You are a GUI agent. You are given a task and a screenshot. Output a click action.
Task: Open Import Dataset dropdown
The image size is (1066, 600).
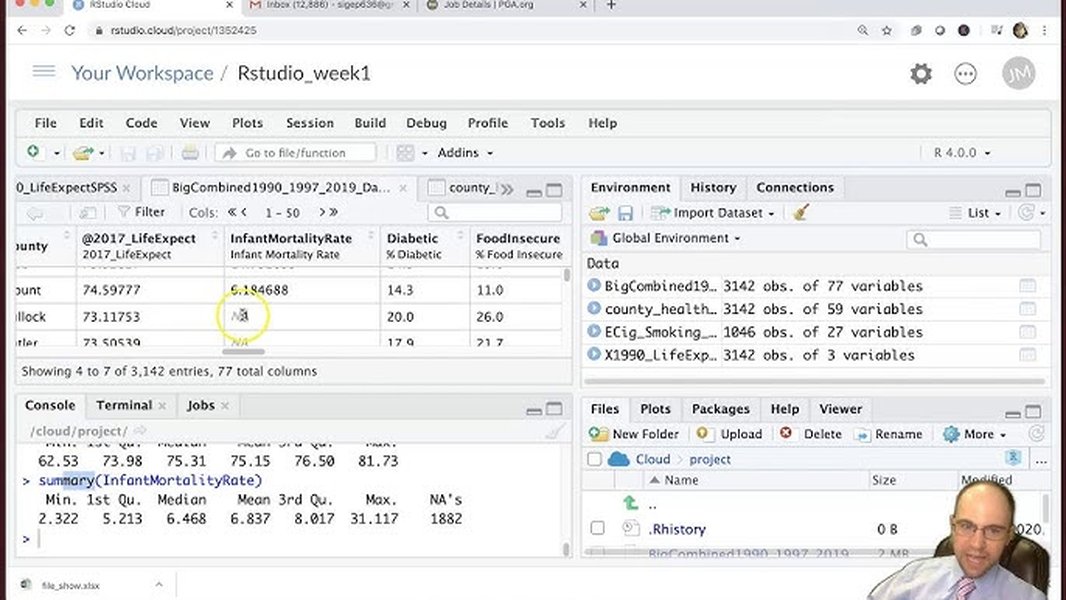point(712,213)
